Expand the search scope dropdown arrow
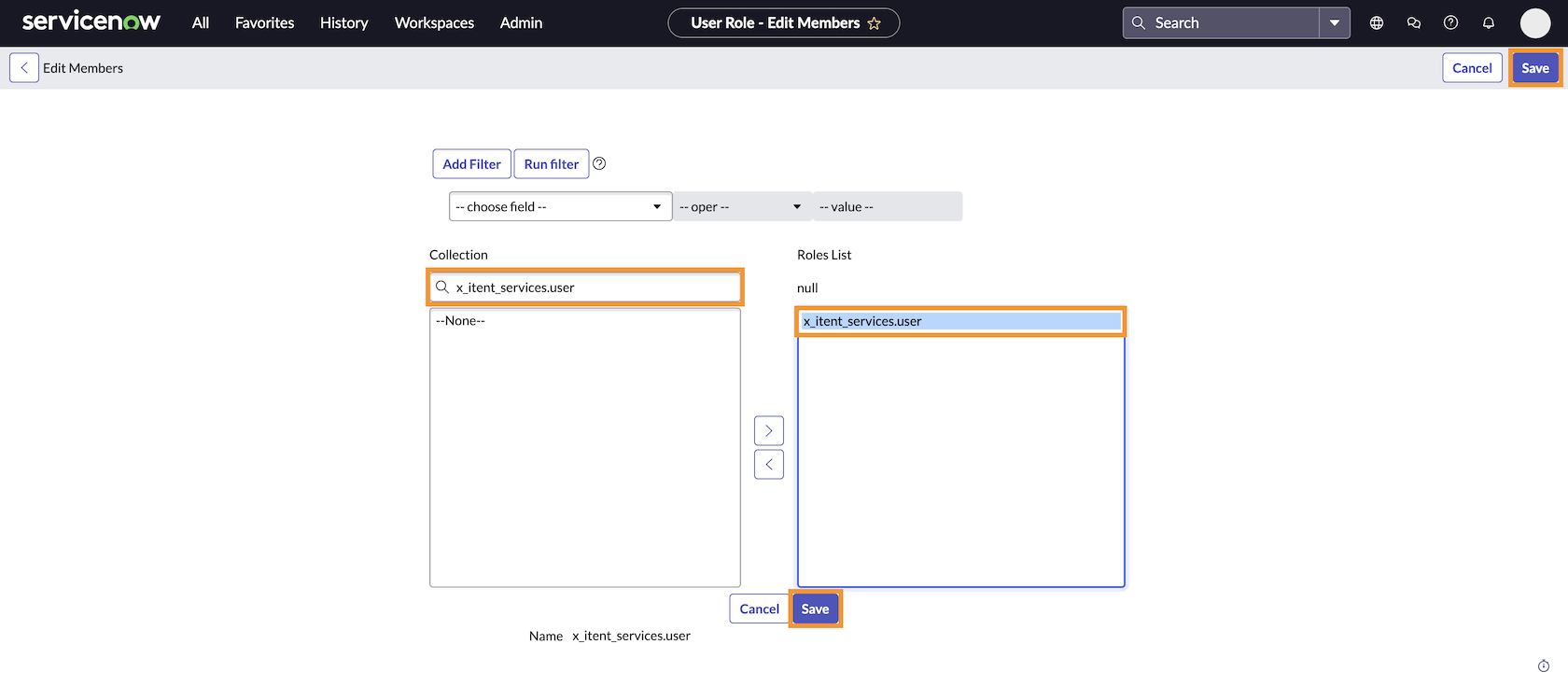Image resolution: width=1568 pixels, height=686 pixels. pos(1334,23)
